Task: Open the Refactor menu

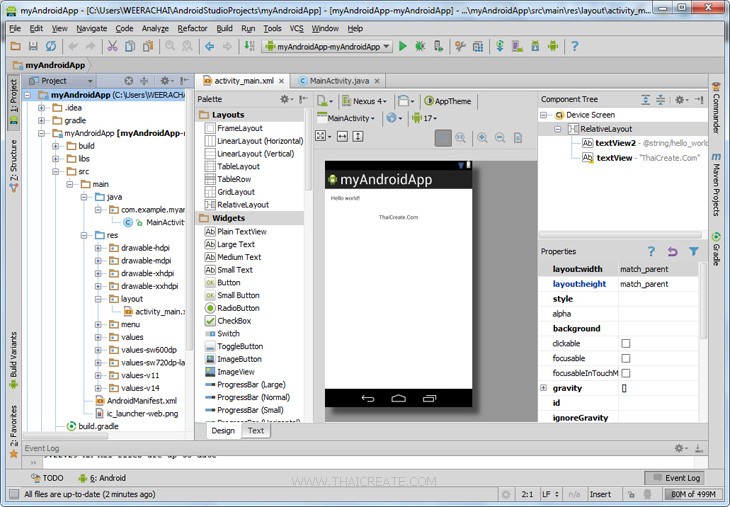Action: [x=192, y=28]
